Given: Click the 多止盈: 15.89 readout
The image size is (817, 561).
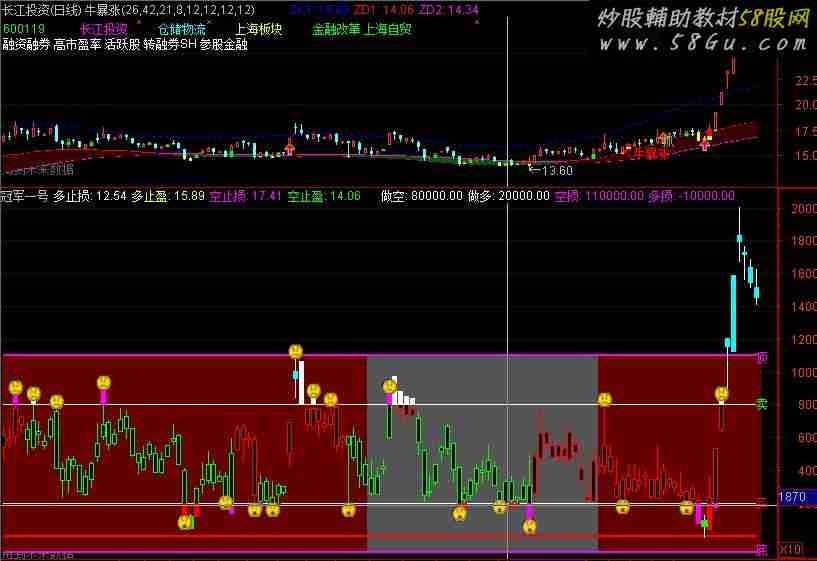Looking at the screenshot, I should point(167,196).
